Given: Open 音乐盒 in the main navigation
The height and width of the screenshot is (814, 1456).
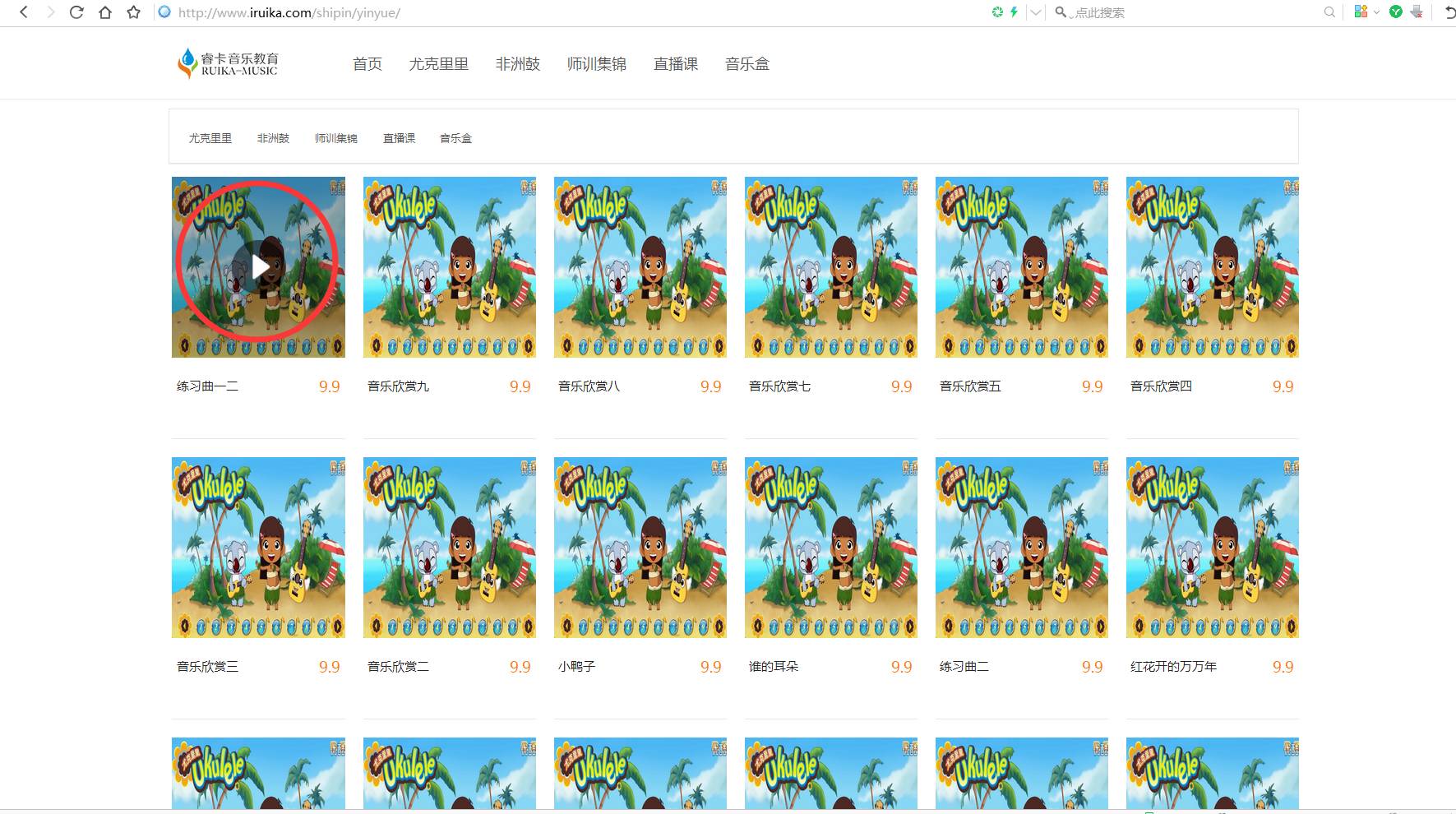Looking at the screenshot, I should 747,64.
